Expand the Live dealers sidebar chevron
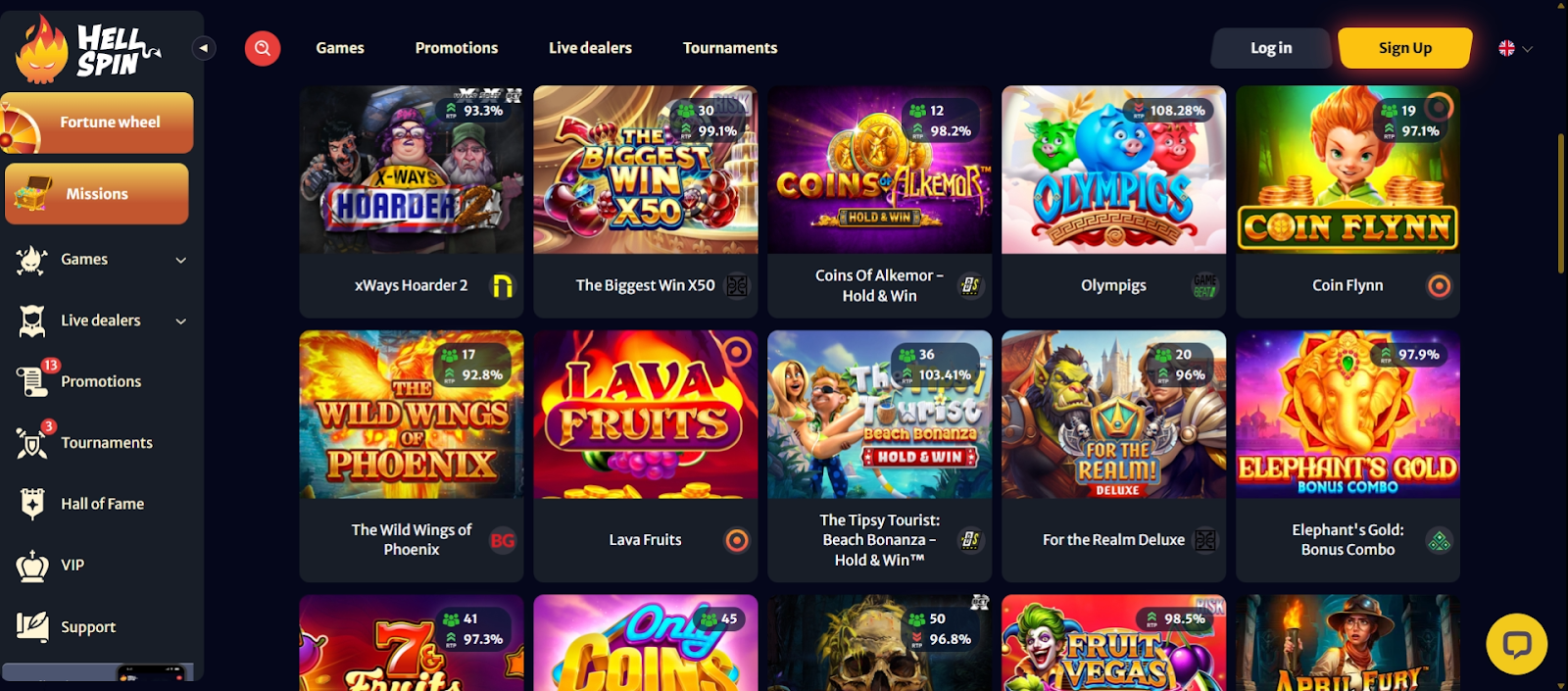The width and height of the screenshot is (1568, 691). [x=180, y=321]
